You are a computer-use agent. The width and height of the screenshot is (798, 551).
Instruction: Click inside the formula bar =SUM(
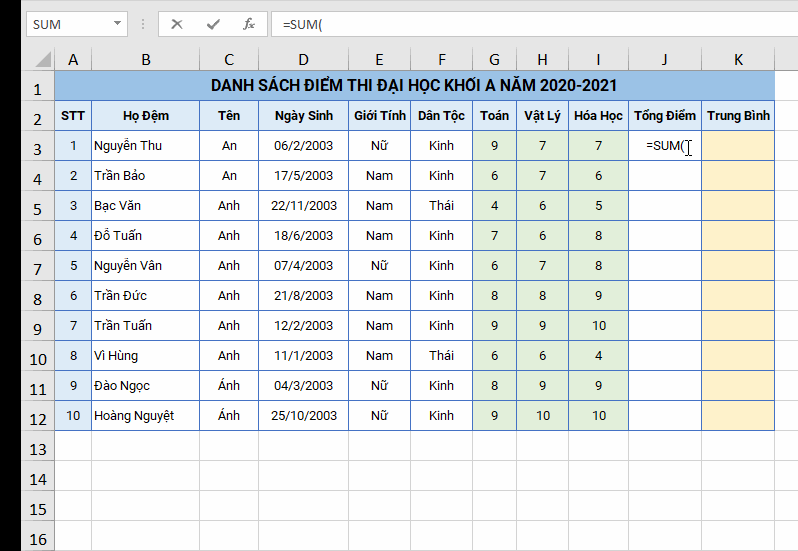(x=534, y=24)
